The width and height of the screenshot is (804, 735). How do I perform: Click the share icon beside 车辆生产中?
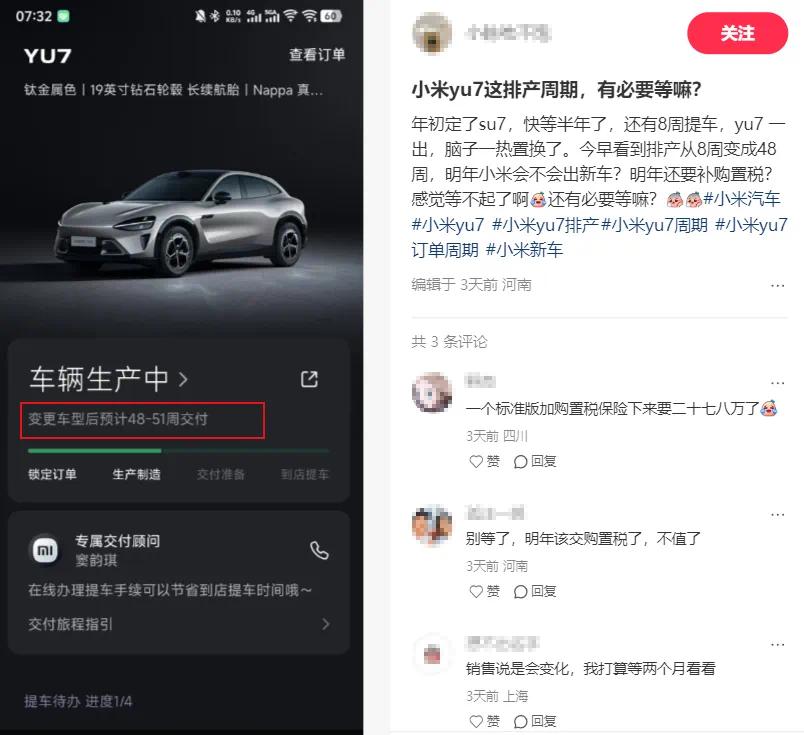pyautogui.click(x=309, y=379)
